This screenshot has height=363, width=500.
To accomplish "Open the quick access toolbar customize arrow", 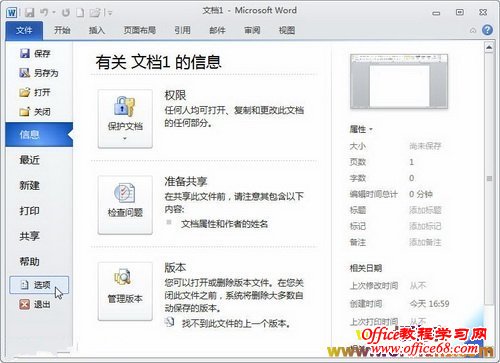I will point(110,13).
